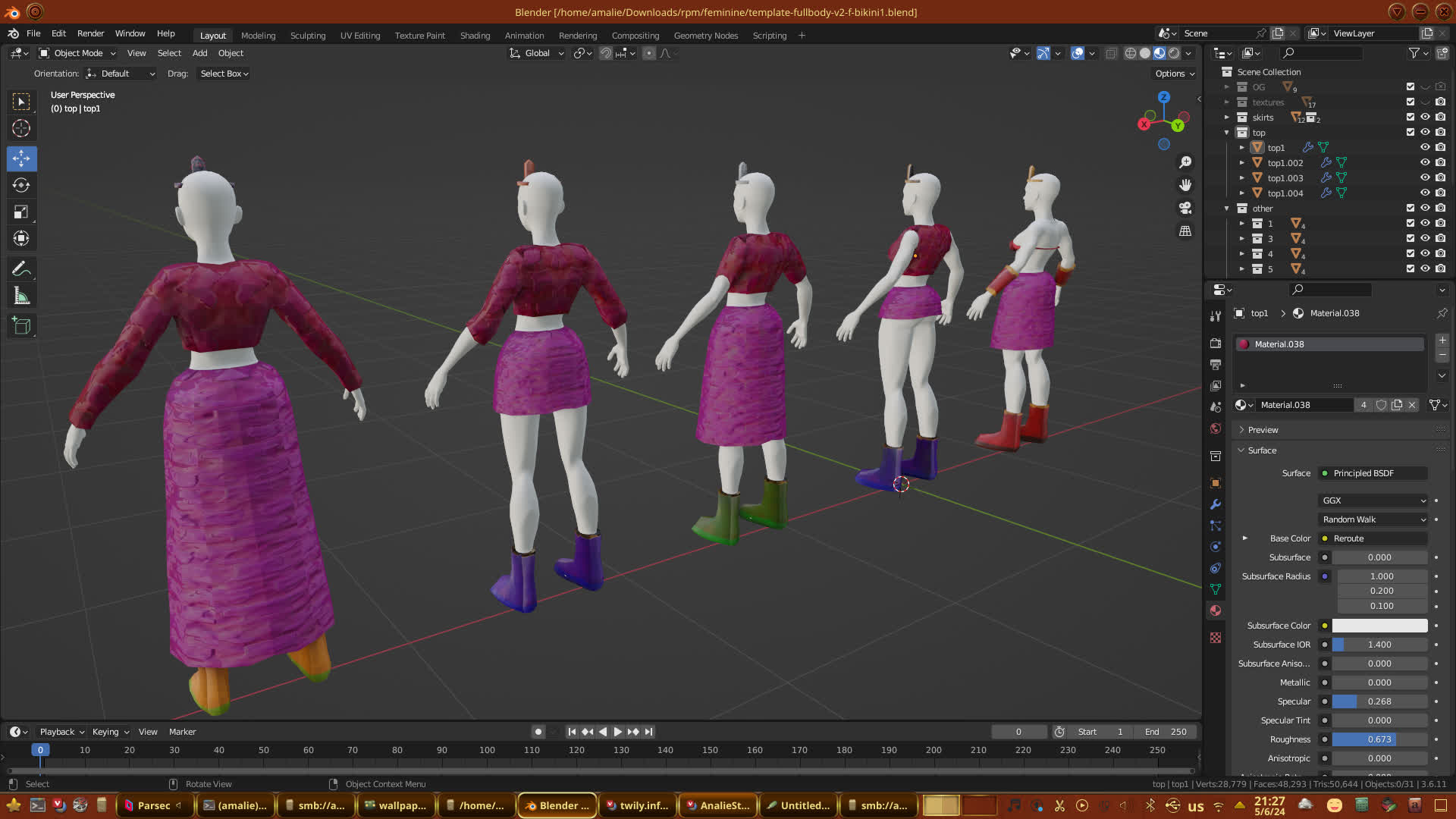Viewport: 1456px width, 819px height.
Task: Open the Modifier properties wrench tab
Action: tap(1216, 504)
